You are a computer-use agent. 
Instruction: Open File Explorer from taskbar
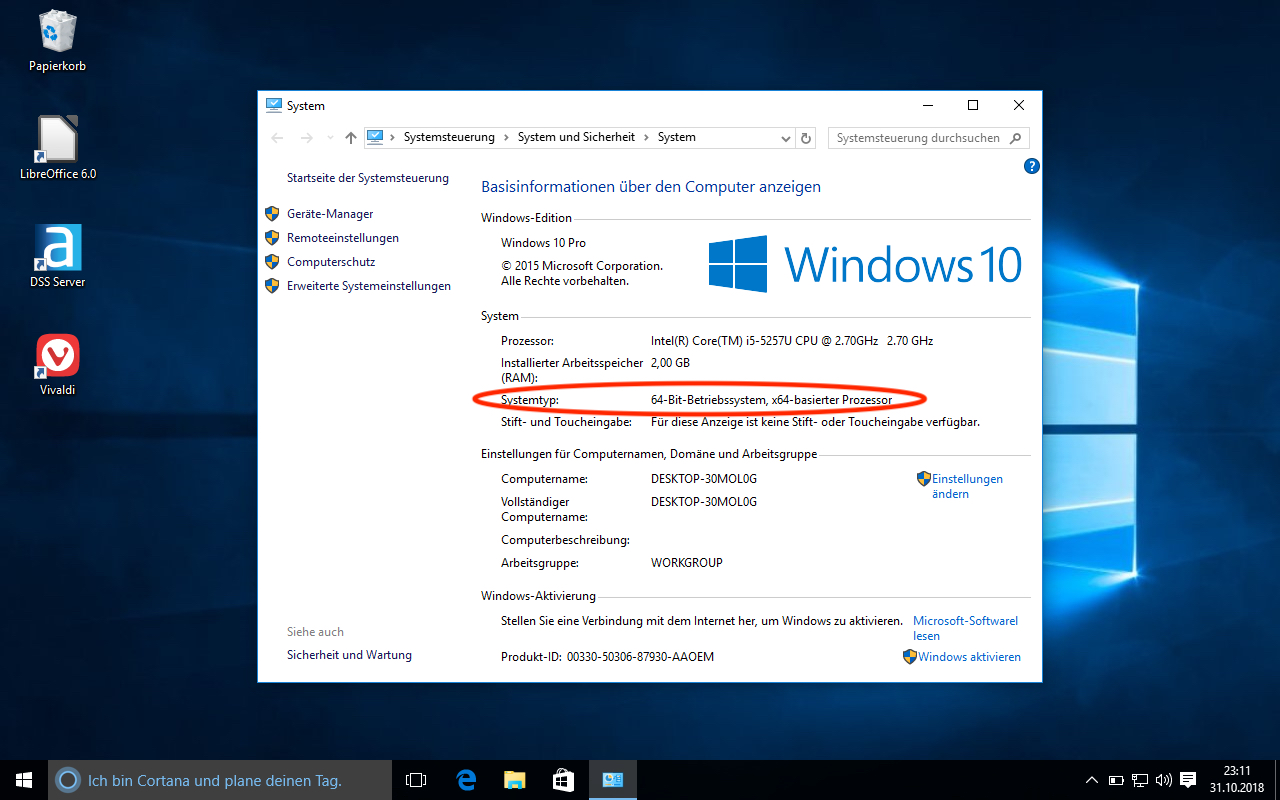(x=514, y=780)
